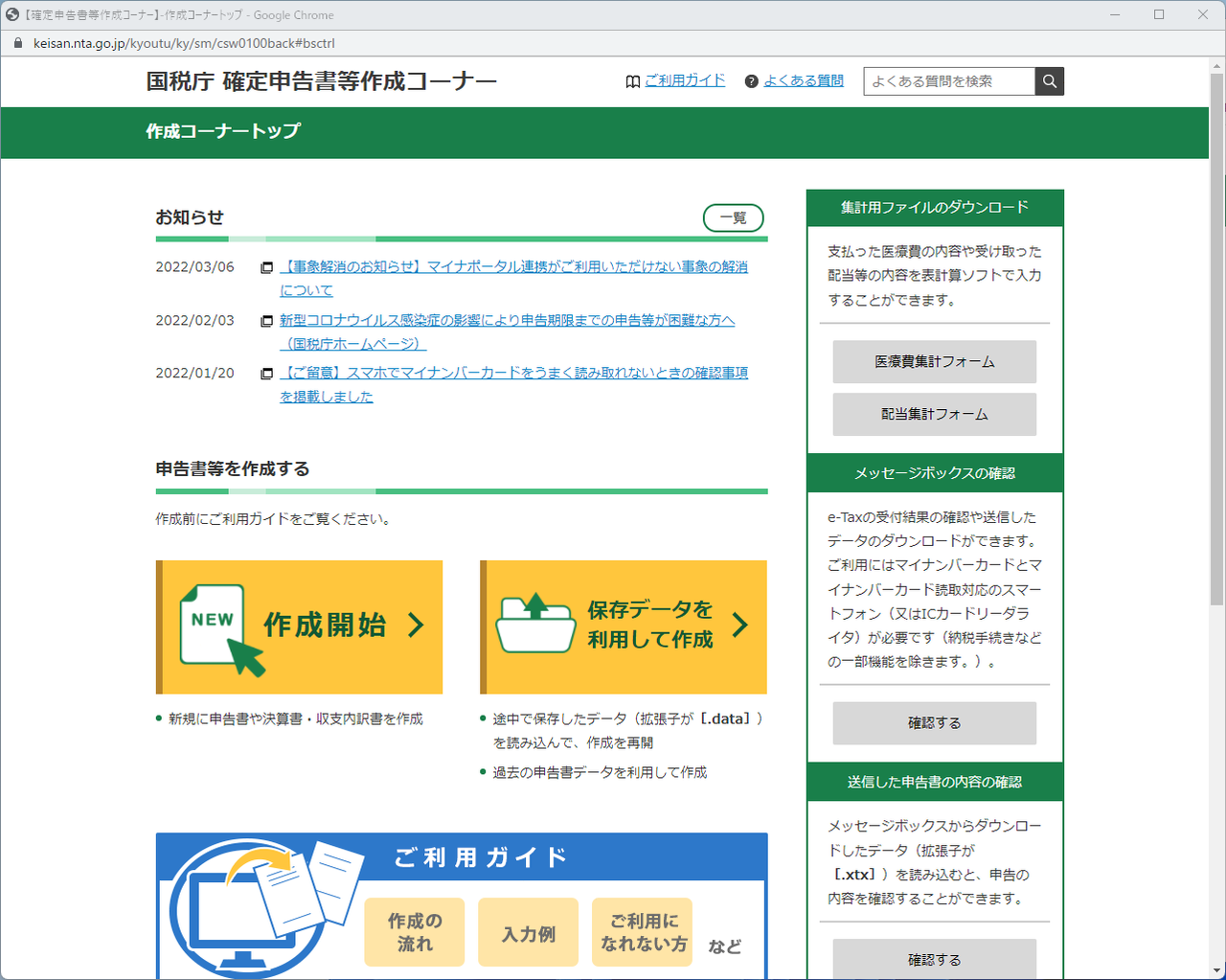
Task: Click the site info lock icon in address bar
Action: pos(17,43)
